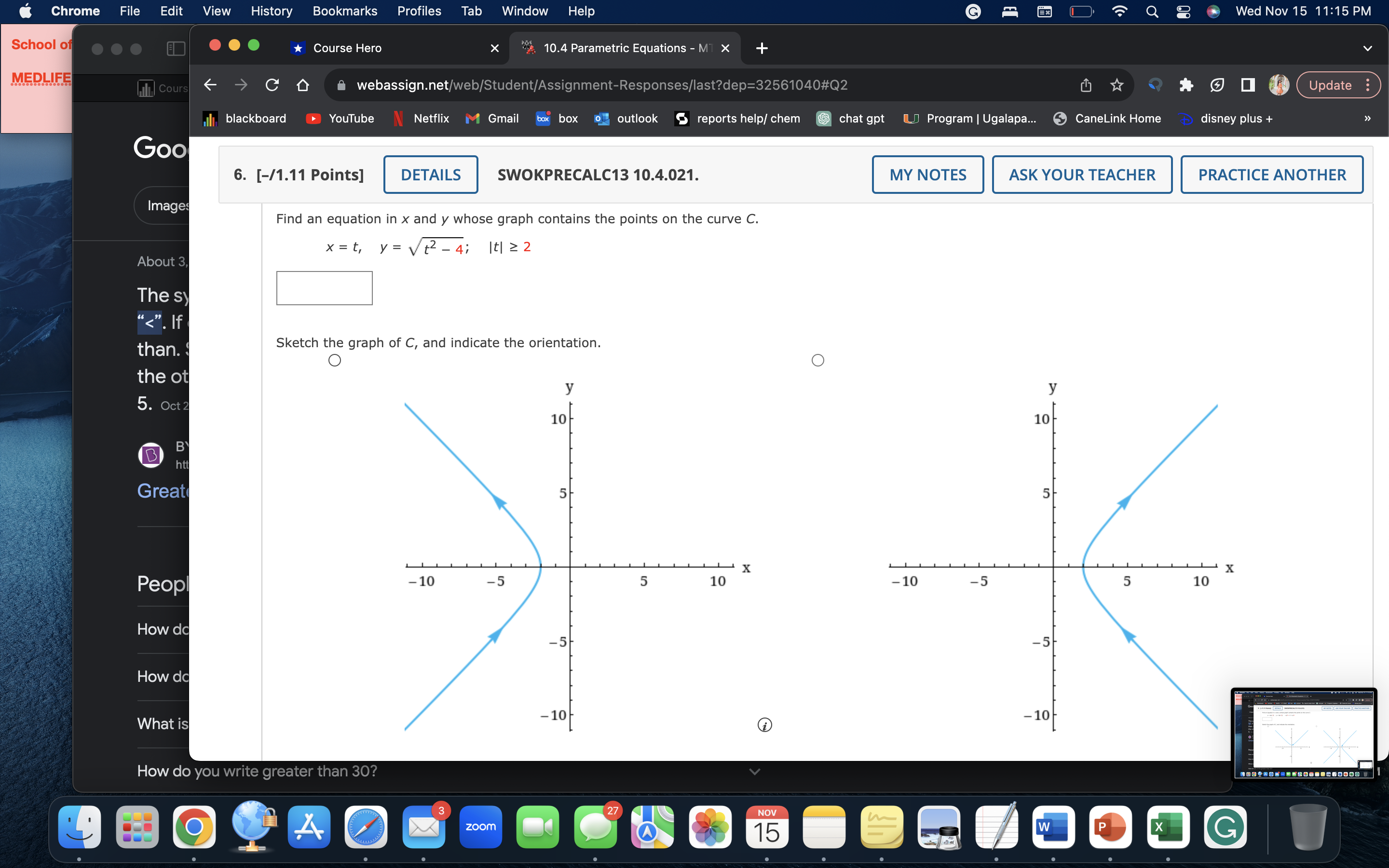Expand the chevron under the question text
The image size is (1389, 868).
754,772
